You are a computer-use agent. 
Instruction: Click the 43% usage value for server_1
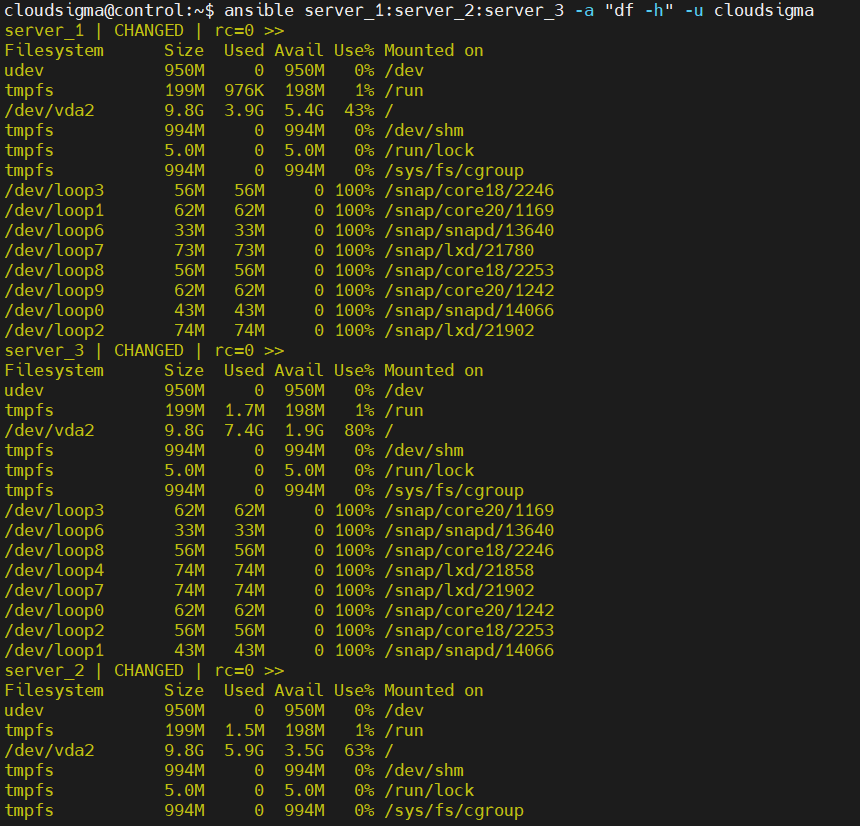click(359, 110)
